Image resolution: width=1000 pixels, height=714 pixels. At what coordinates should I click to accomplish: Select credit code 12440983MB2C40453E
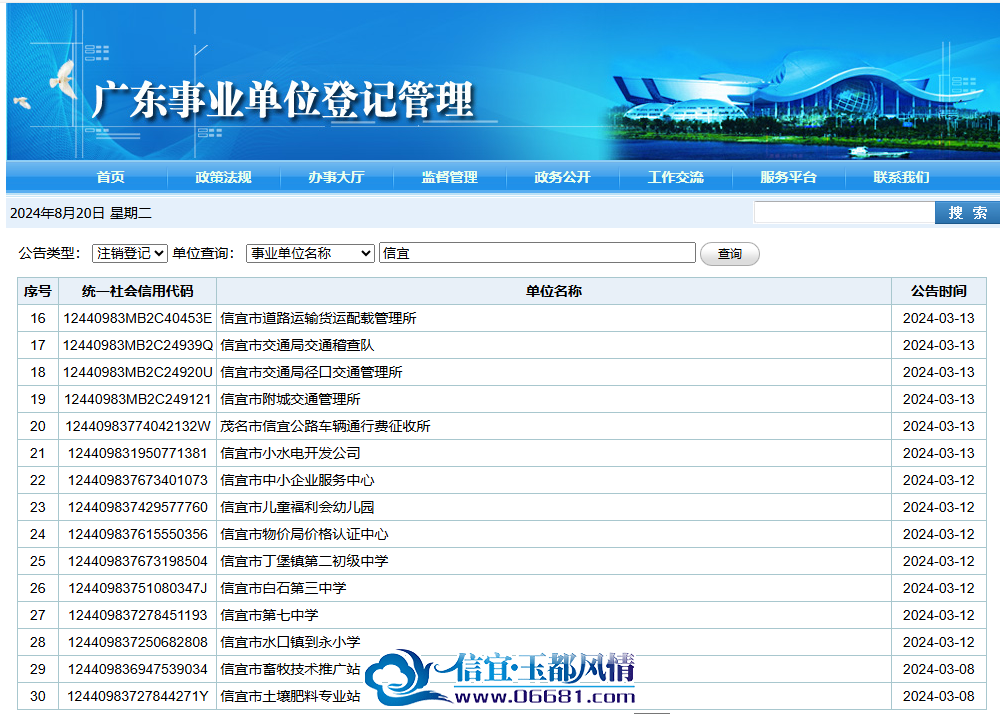[x=138, y=318]
